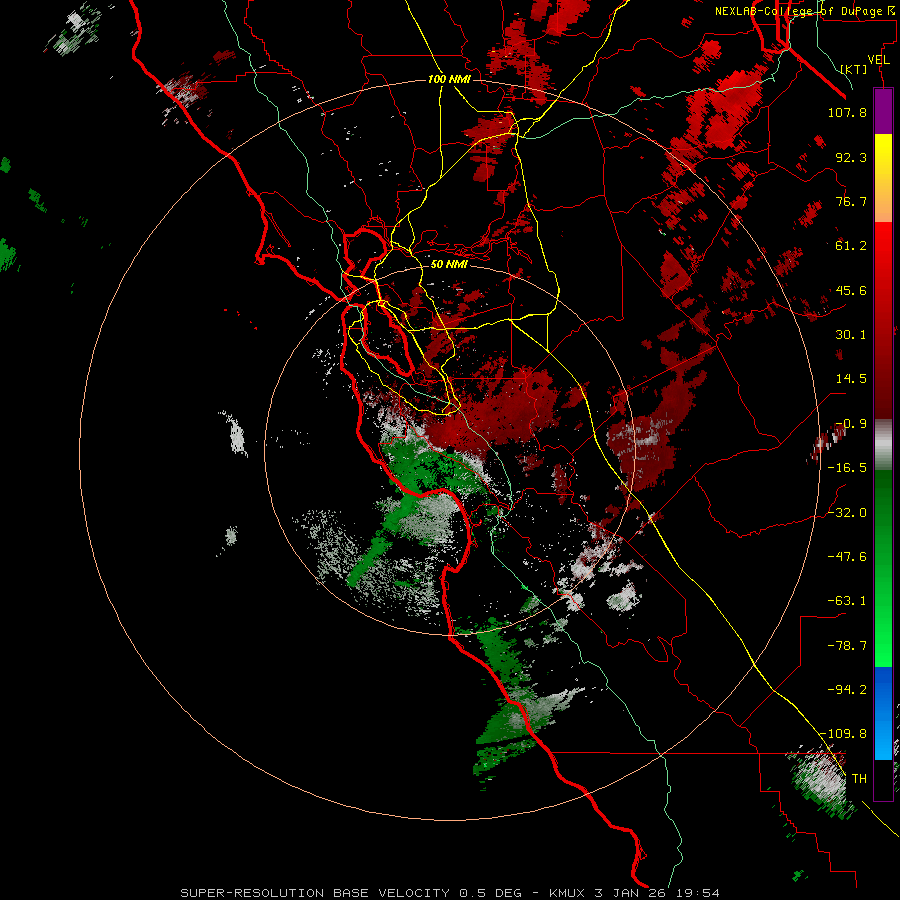Click the purple segment of velocity color bar
This screenshot has height=900, width=900.
tap(883, 112)
